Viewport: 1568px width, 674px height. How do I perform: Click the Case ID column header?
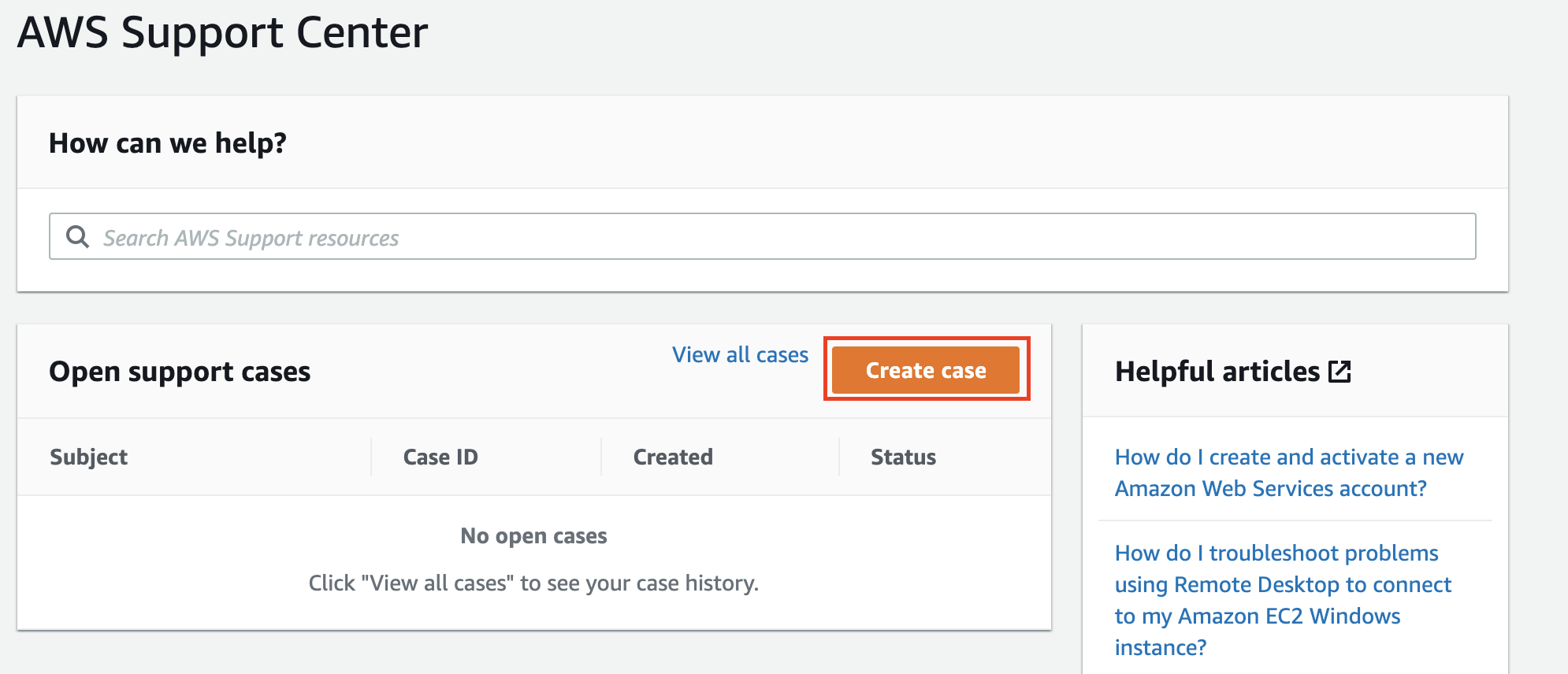point(440,457)
